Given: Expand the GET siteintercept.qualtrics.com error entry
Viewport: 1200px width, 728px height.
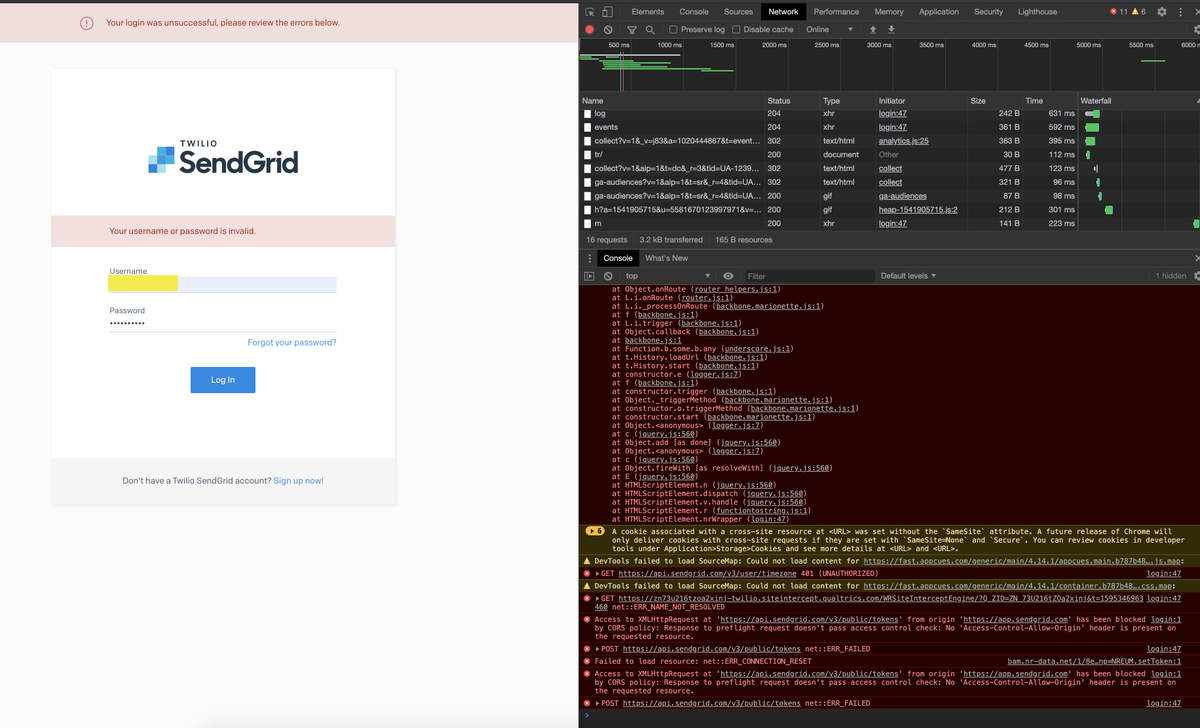Looking at the screenshot, I should click(x=597, y=598).
